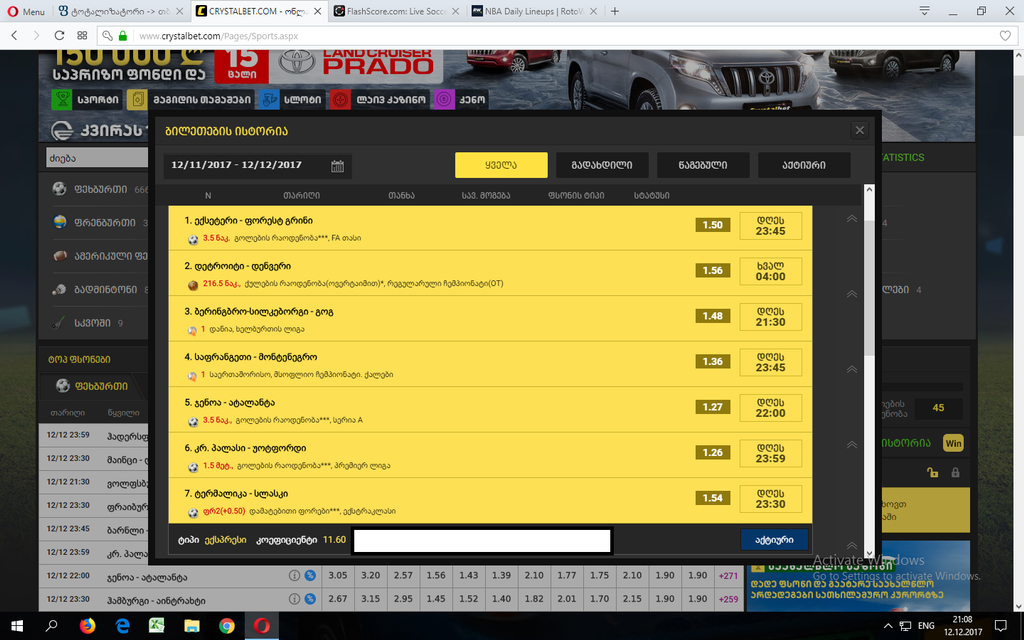Click the handball icon under ბერინგბრო-სილკებორგი
The image size is (1024, 640).
pyautogui.click(x=193, y=330)
